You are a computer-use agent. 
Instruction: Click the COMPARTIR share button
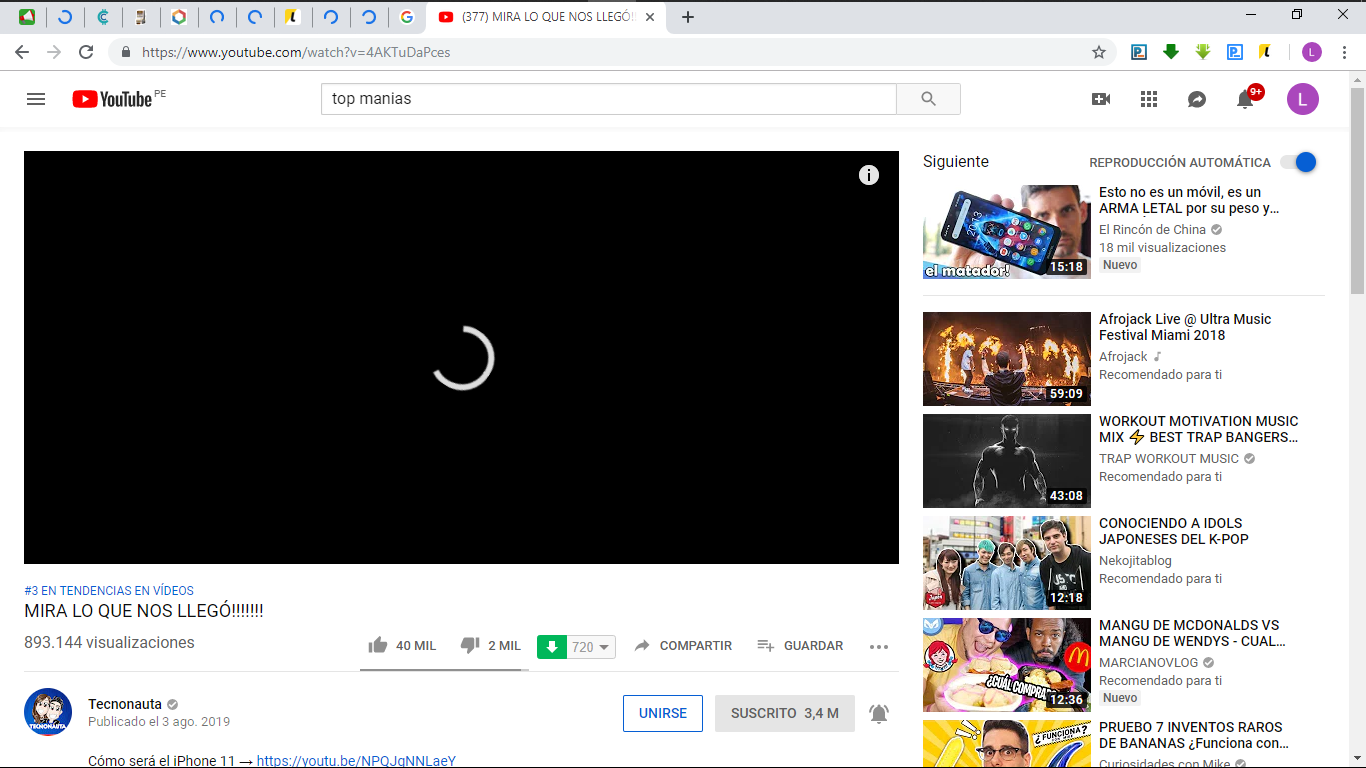coord(683,646)
